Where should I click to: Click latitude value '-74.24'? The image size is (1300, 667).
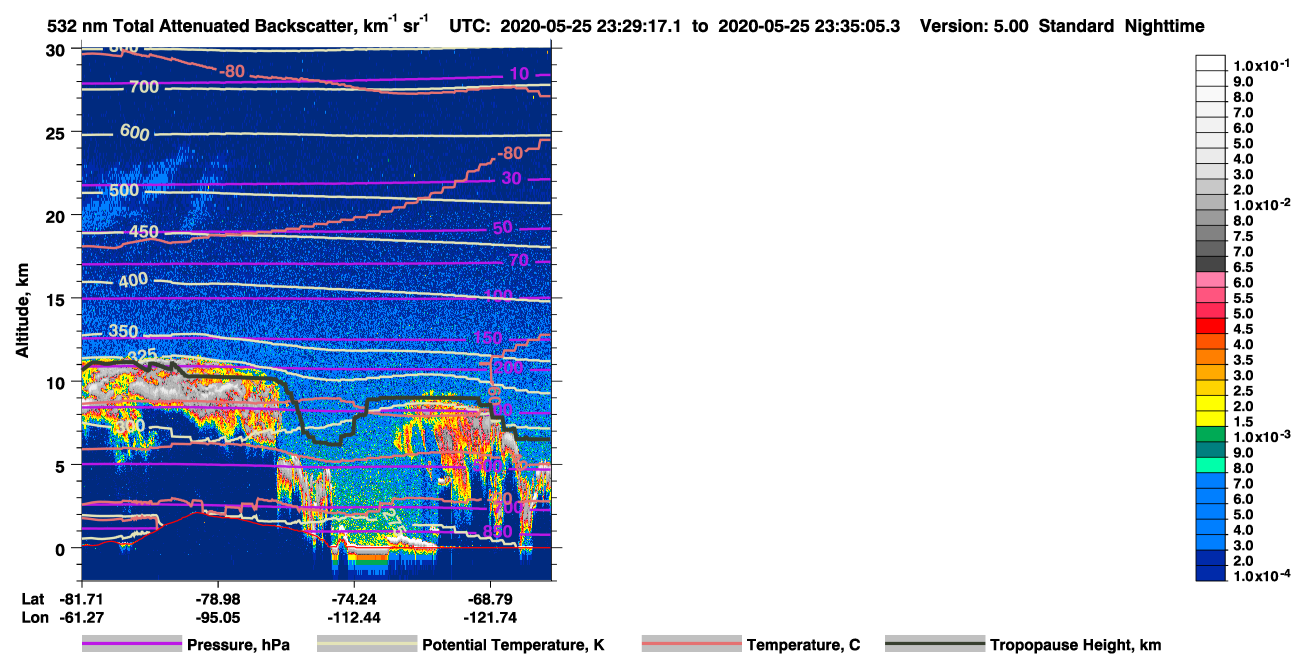coord(354,598)
